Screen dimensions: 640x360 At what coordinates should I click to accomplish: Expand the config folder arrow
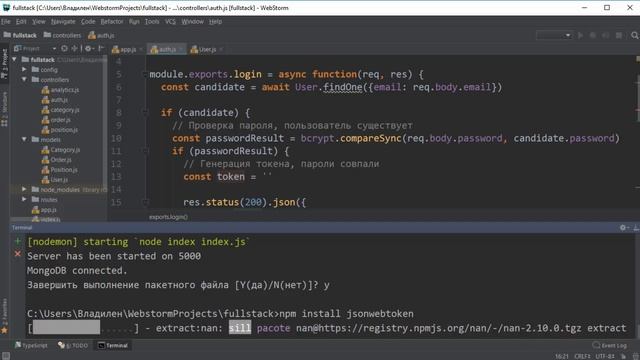click(24, 69)
